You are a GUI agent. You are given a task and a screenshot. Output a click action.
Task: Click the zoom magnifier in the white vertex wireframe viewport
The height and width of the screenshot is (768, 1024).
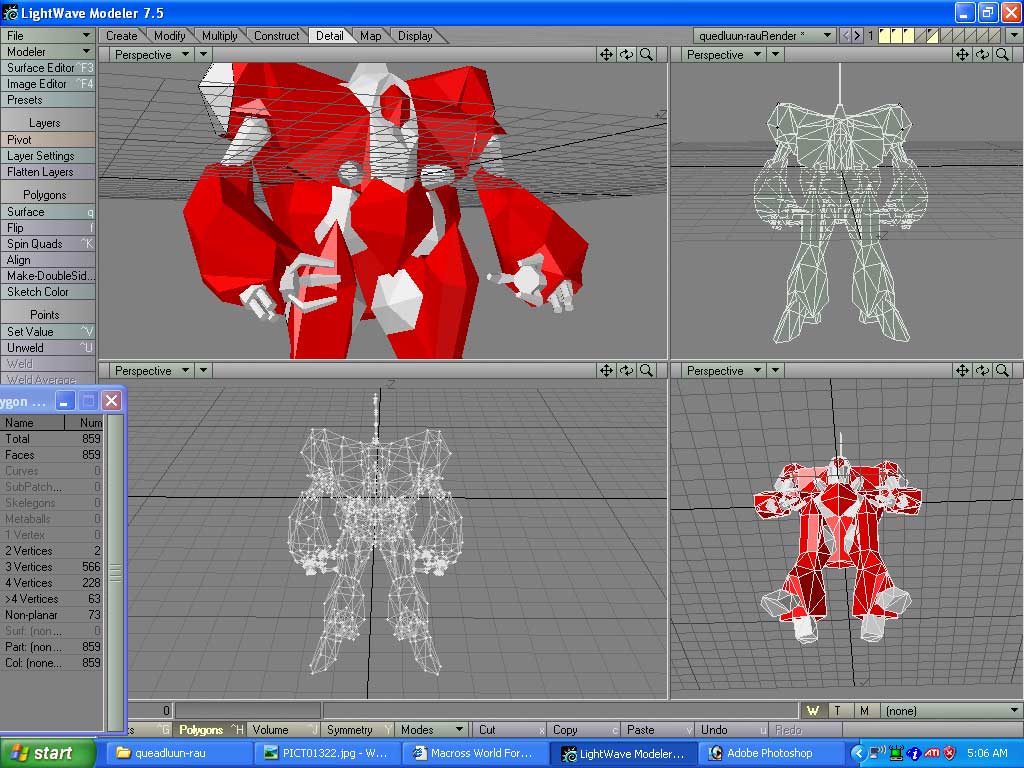click(647, 370)
